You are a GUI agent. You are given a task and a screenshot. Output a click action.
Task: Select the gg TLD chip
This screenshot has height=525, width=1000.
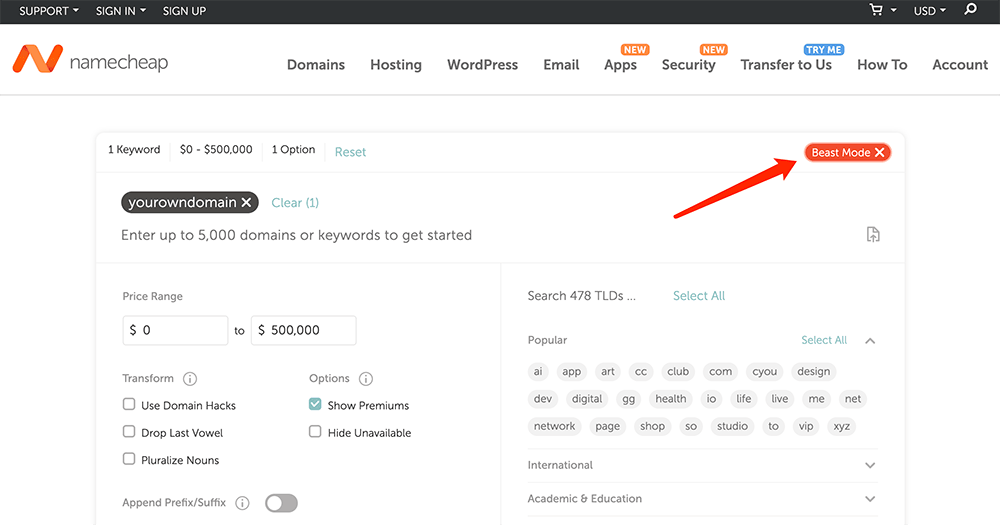[x=629, y=399]
